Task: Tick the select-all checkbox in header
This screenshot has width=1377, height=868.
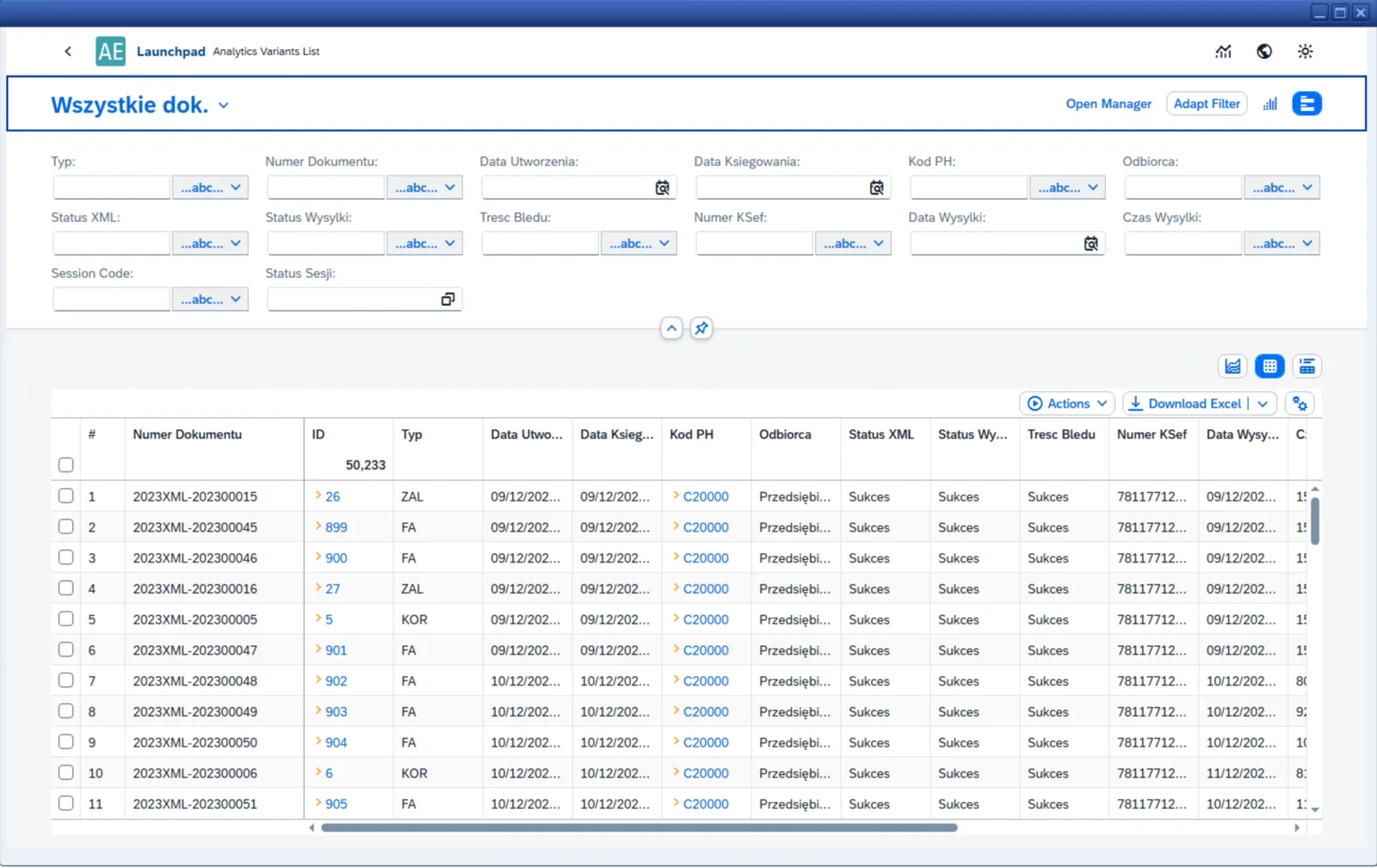Action: [x=66, y=465]
